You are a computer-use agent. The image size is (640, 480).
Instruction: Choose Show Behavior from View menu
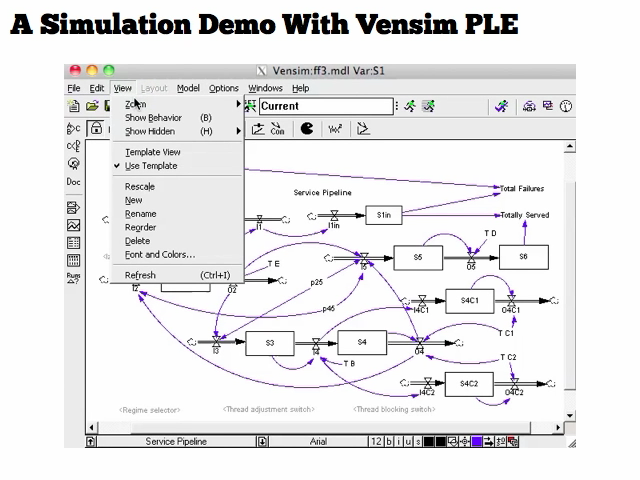coord(178,118)
